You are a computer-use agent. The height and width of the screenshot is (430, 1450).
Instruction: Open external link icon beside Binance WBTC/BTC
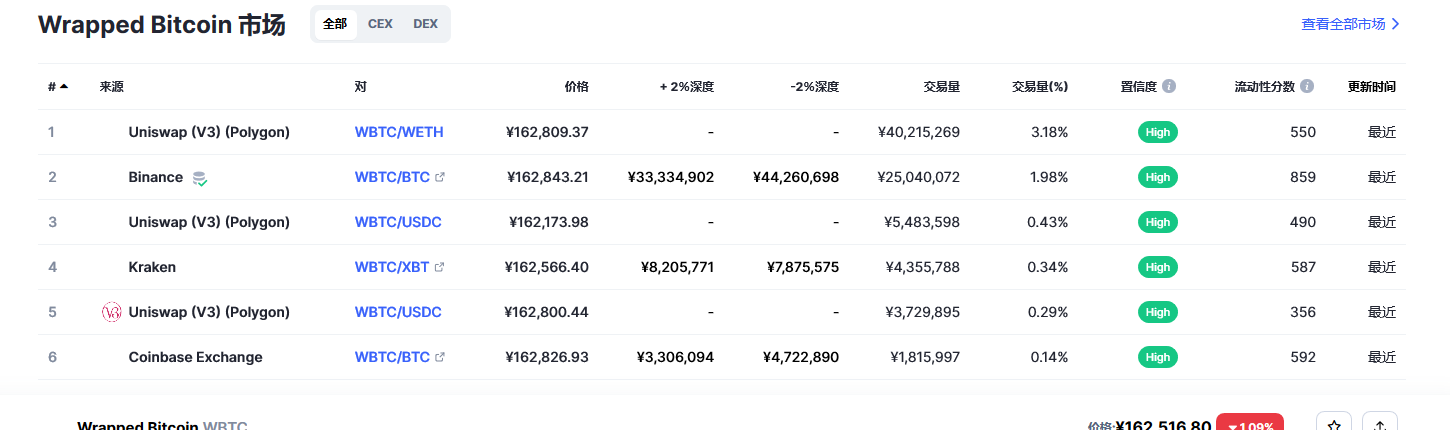pyautogui.click(x=440, y=177)
